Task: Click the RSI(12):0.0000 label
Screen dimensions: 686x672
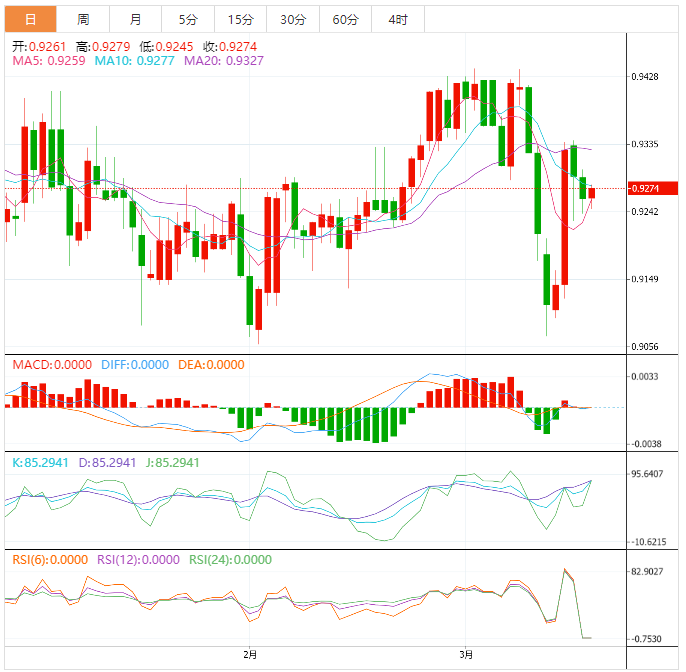Action: click(x=138, y=560)
